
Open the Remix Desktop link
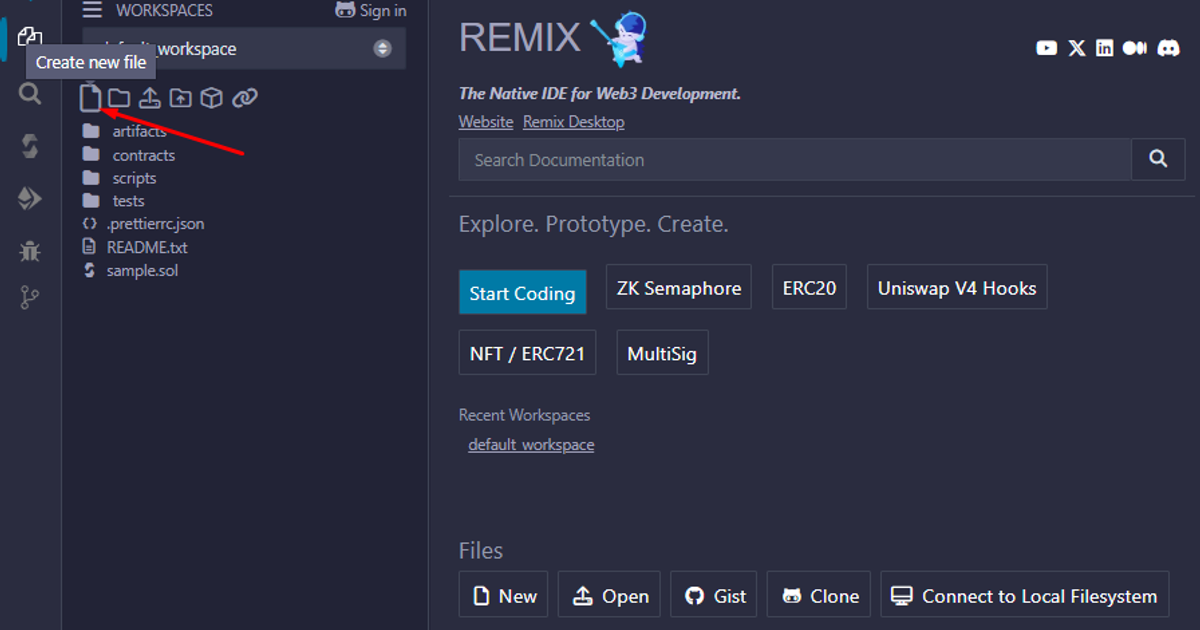573,122
